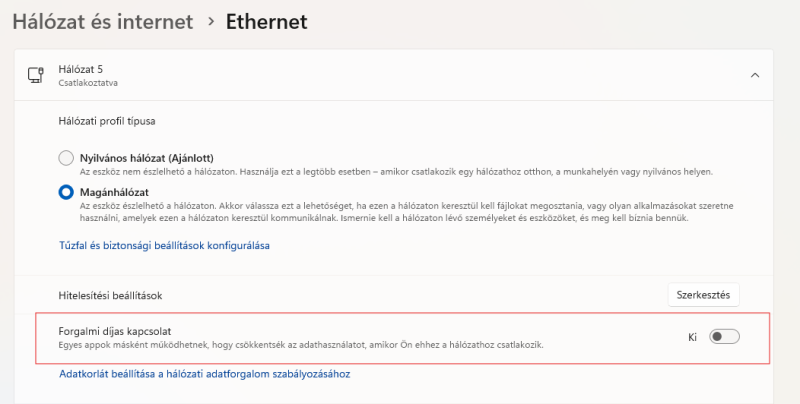This screenshot has height=404, width=800.
Task: Click the Nyilvános hálózat (Ajánlott) label text
Action: 146,158
